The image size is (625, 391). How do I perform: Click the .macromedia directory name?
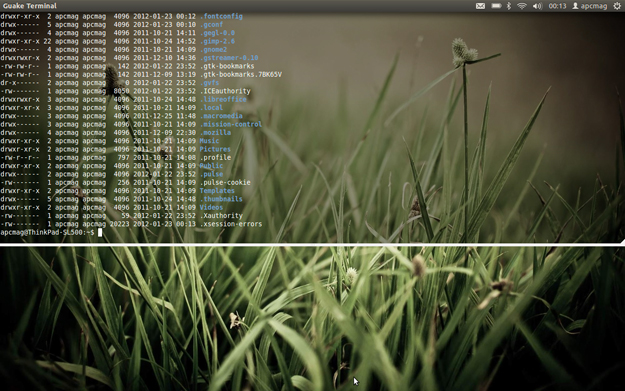pyautogui.click(x=221, y=116)
